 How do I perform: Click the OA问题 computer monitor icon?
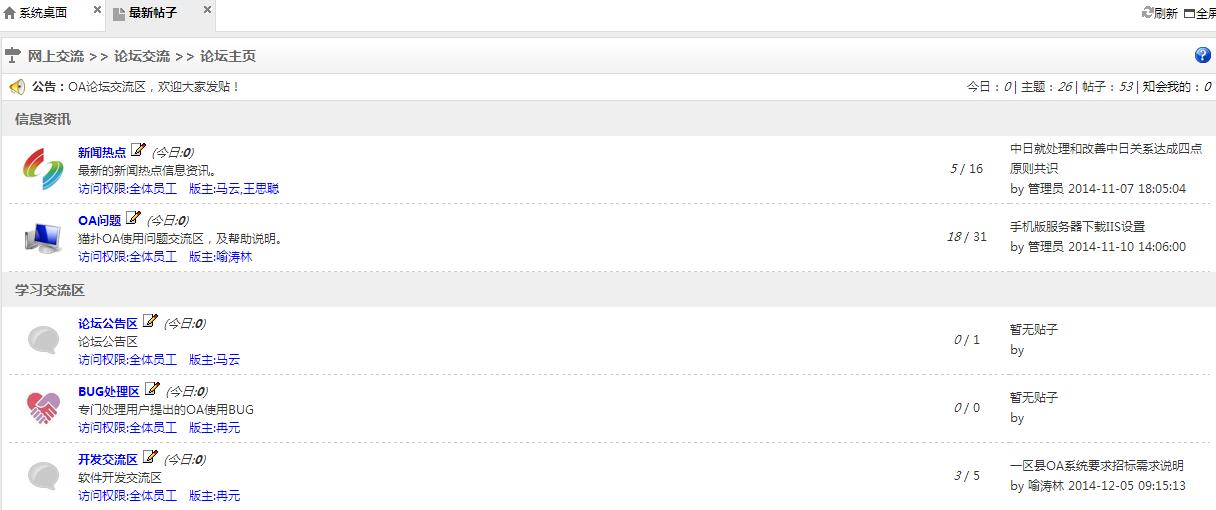click(43, 237)
